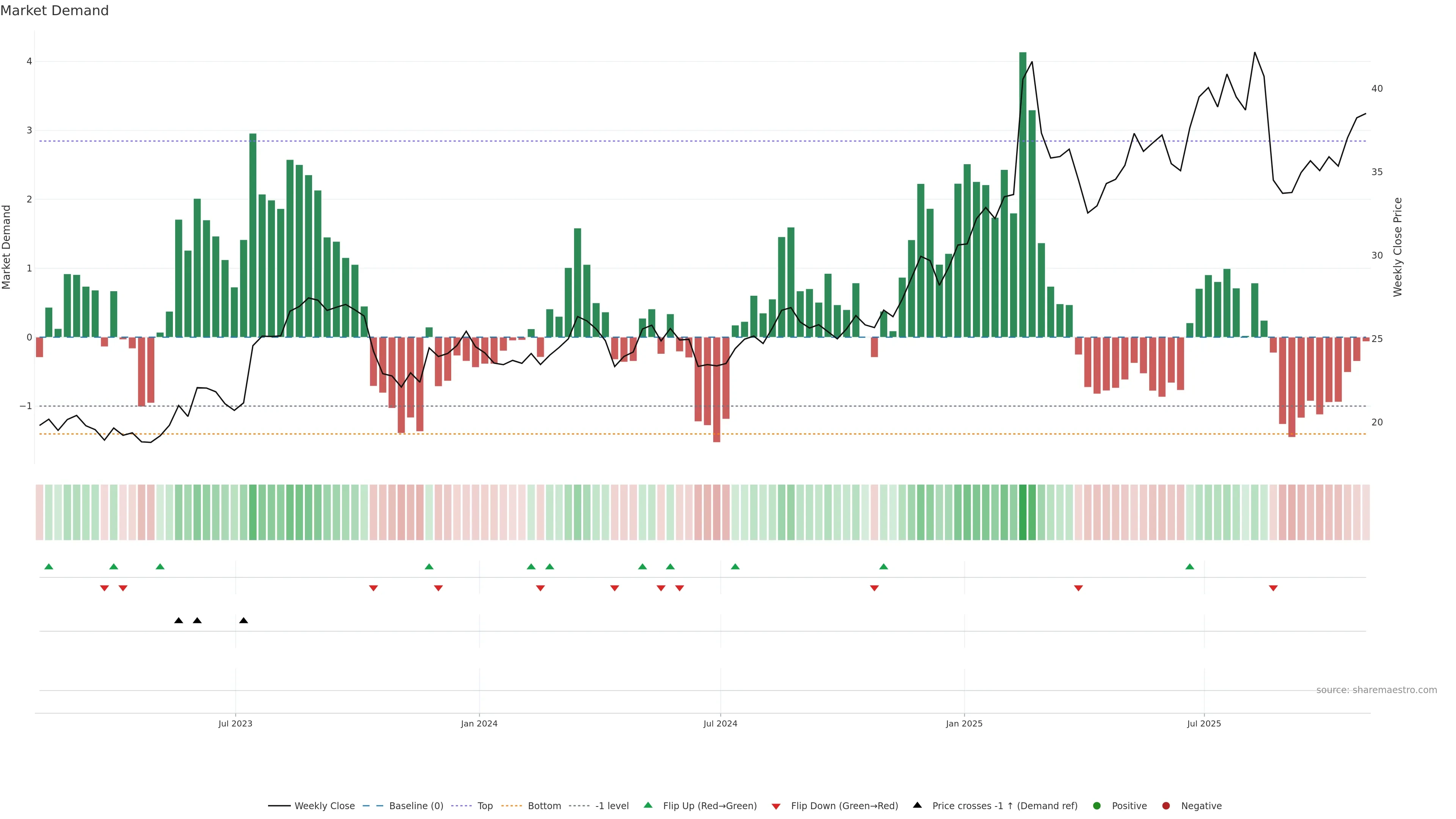1456x819 pixels.
Task: Click the Jan 2025 x-axis label
Action: [964, 723]
